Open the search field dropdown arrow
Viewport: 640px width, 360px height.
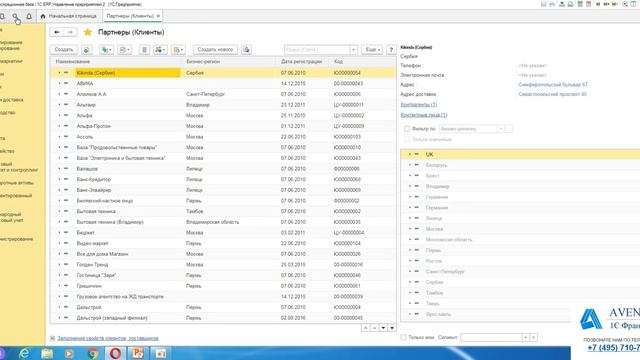pos(353,50)
